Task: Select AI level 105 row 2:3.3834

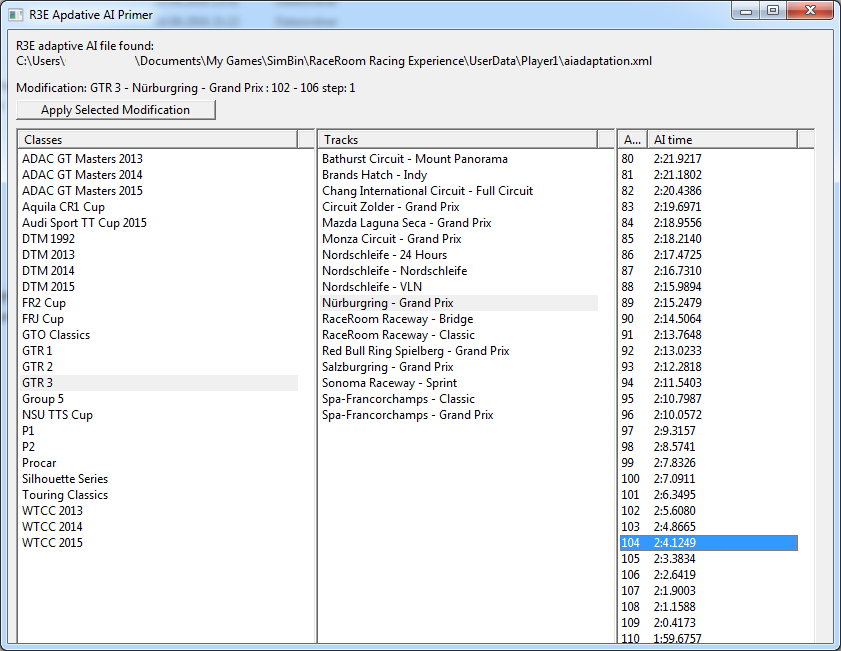Action: tap(709, 559)
